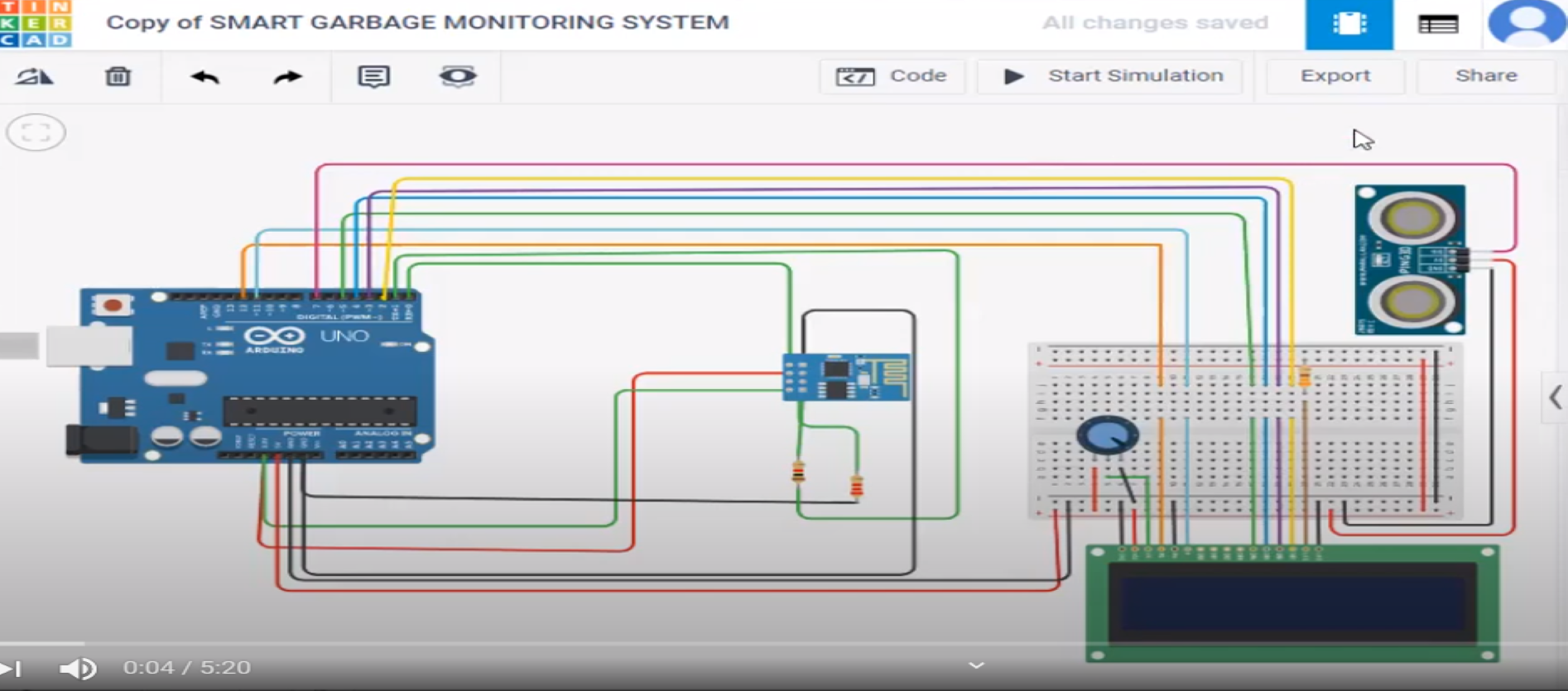This screenshot has height=691, width=1568.
Task: Delete with the trash can icon
Action: [x=118, y=77]
